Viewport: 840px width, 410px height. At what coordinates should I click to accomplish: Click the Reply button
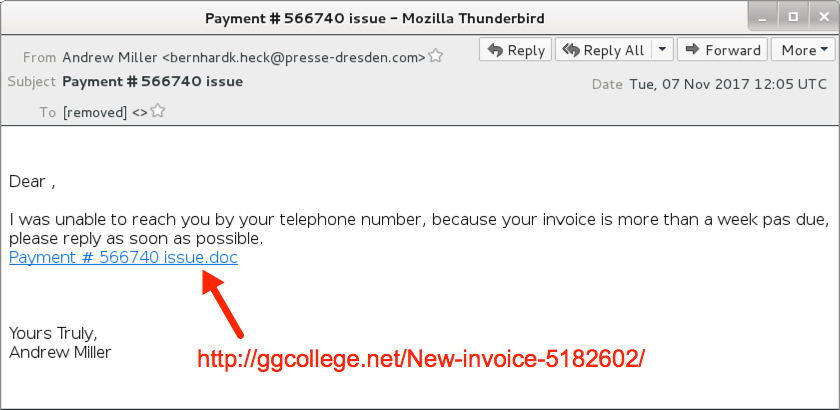pos(515,50)
